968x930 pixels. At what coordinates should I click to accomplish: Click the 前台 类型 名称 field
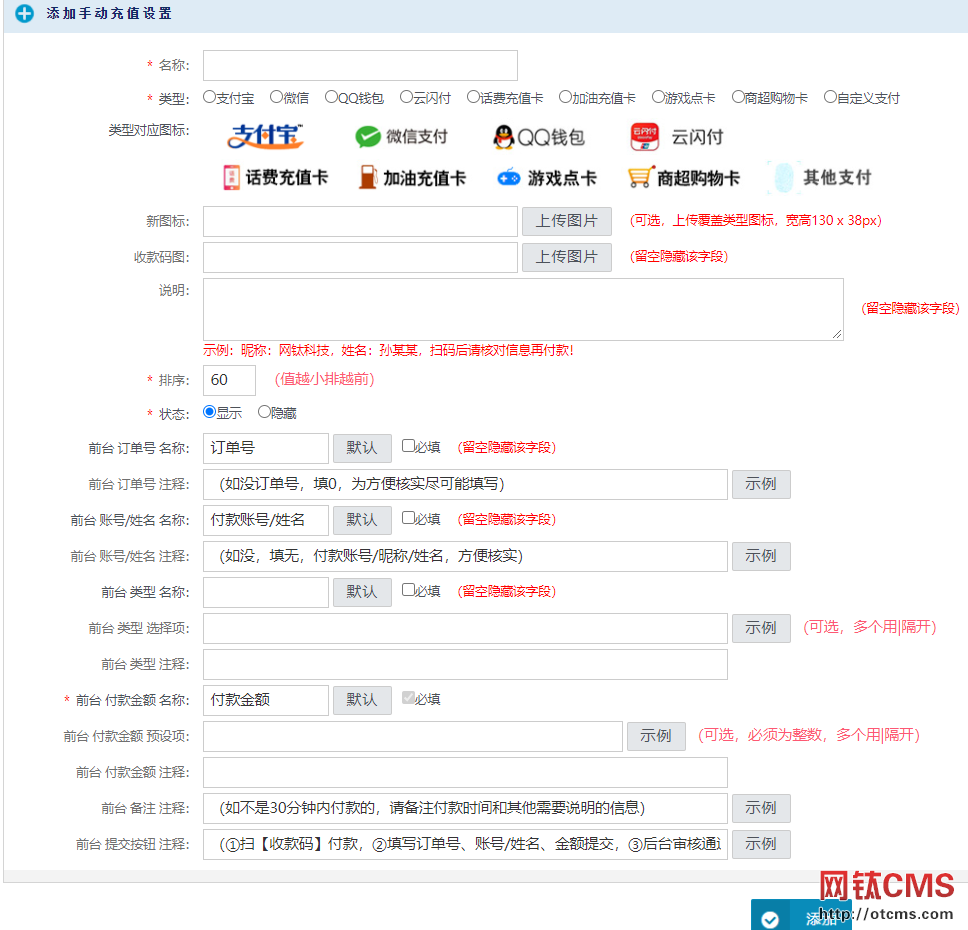pyautogui.click(x=266, y=592)
